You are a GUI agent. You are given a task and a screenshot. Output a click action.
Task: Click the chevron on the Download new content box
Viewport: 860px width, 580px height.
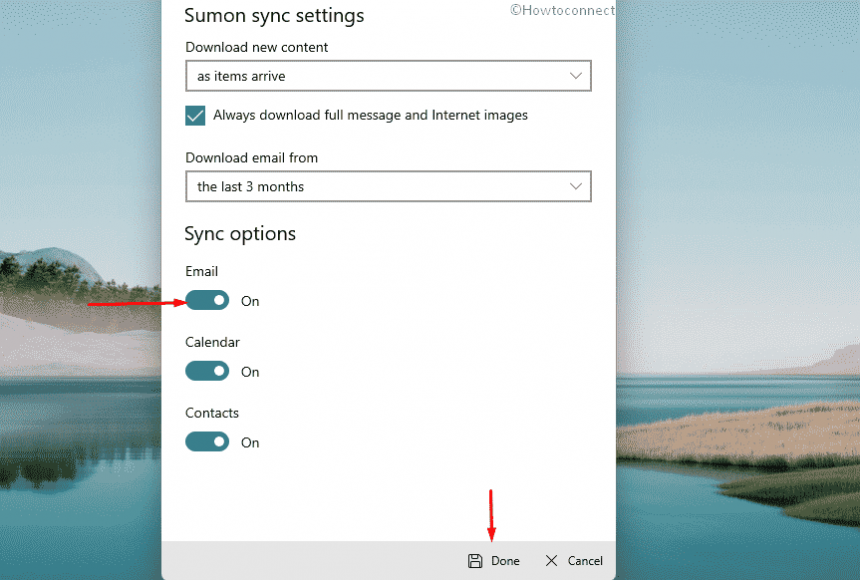point(577,75)
